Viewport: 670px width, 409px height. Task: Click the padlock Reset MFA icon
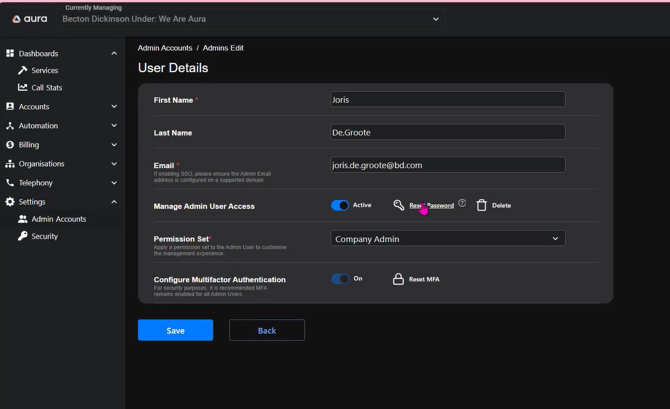[398, 279]
